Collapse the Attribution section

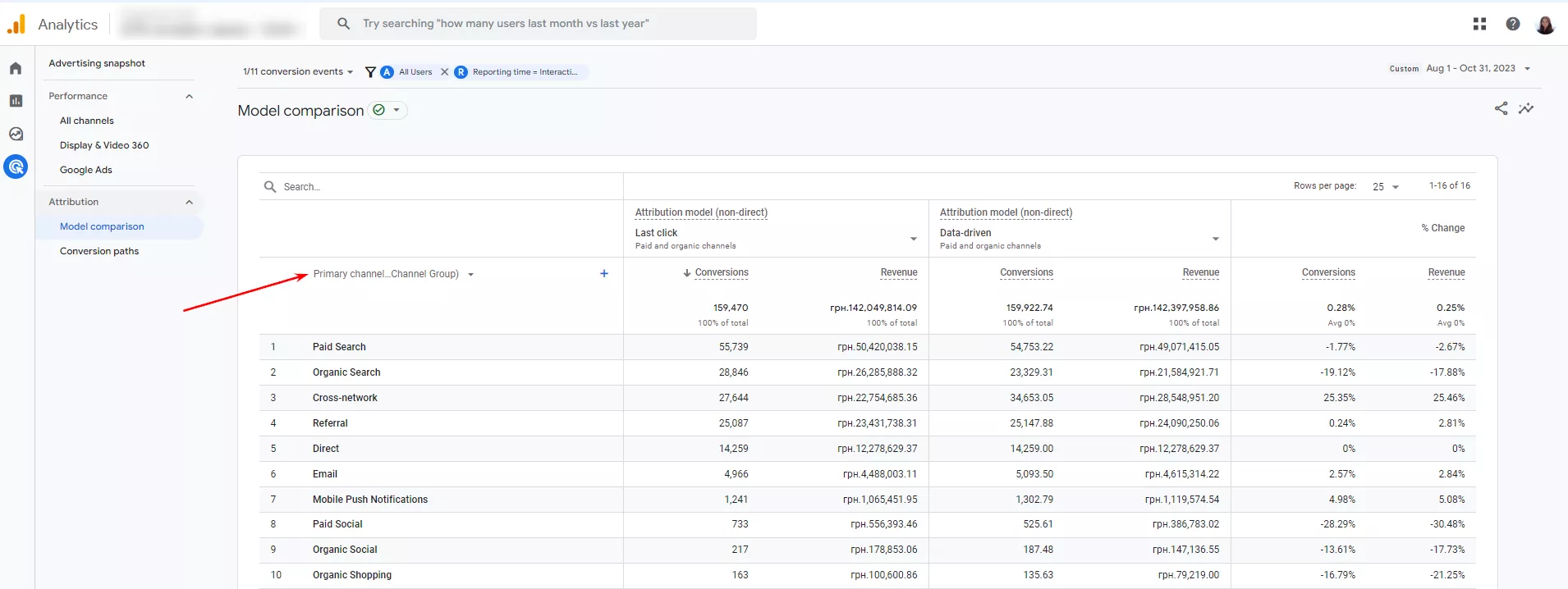(x=190, y=202)
